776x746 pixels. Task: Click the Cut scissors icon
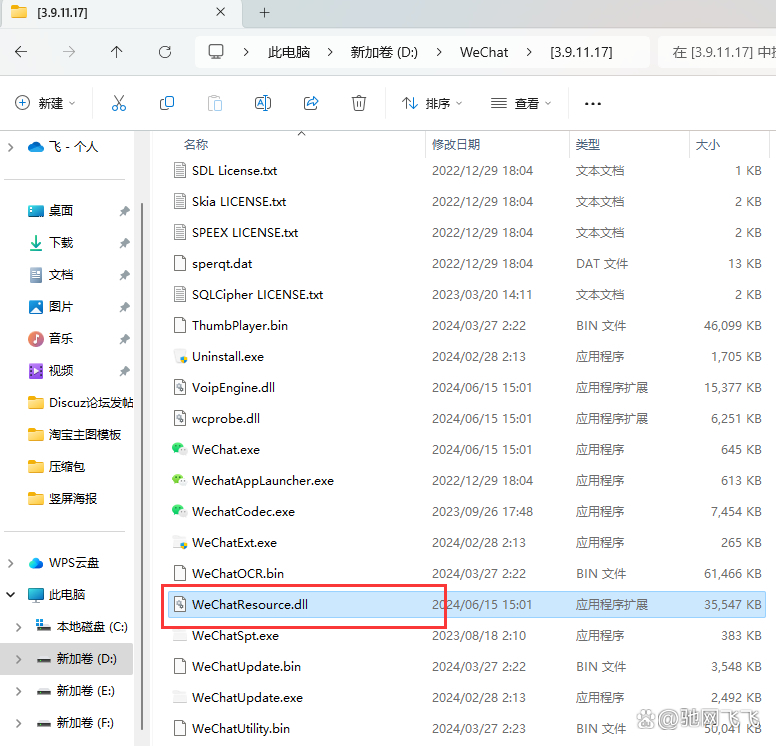[119, 103]
